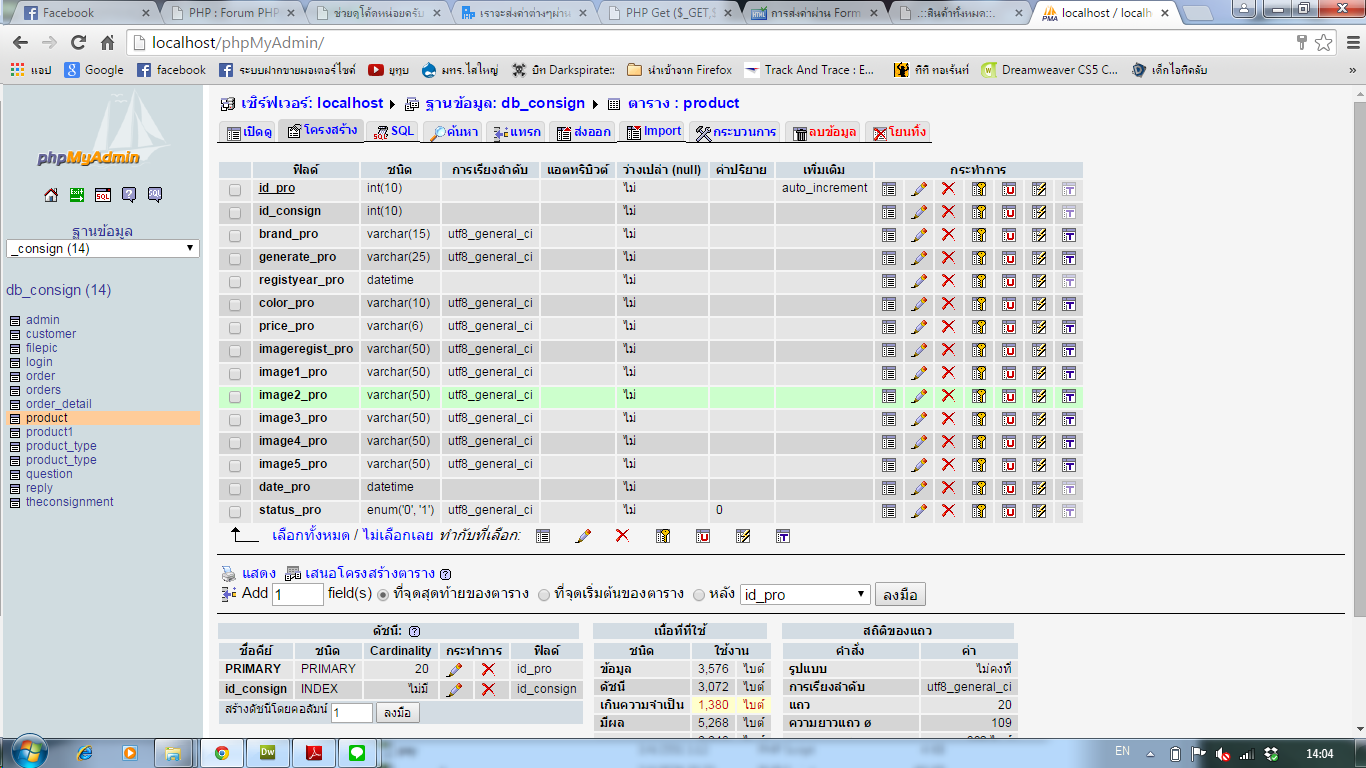Viewport: 1366px width, 768px height.
Task: Click the 'เลือกทั้งหมด' select-all link
Action: click(311, 535)
